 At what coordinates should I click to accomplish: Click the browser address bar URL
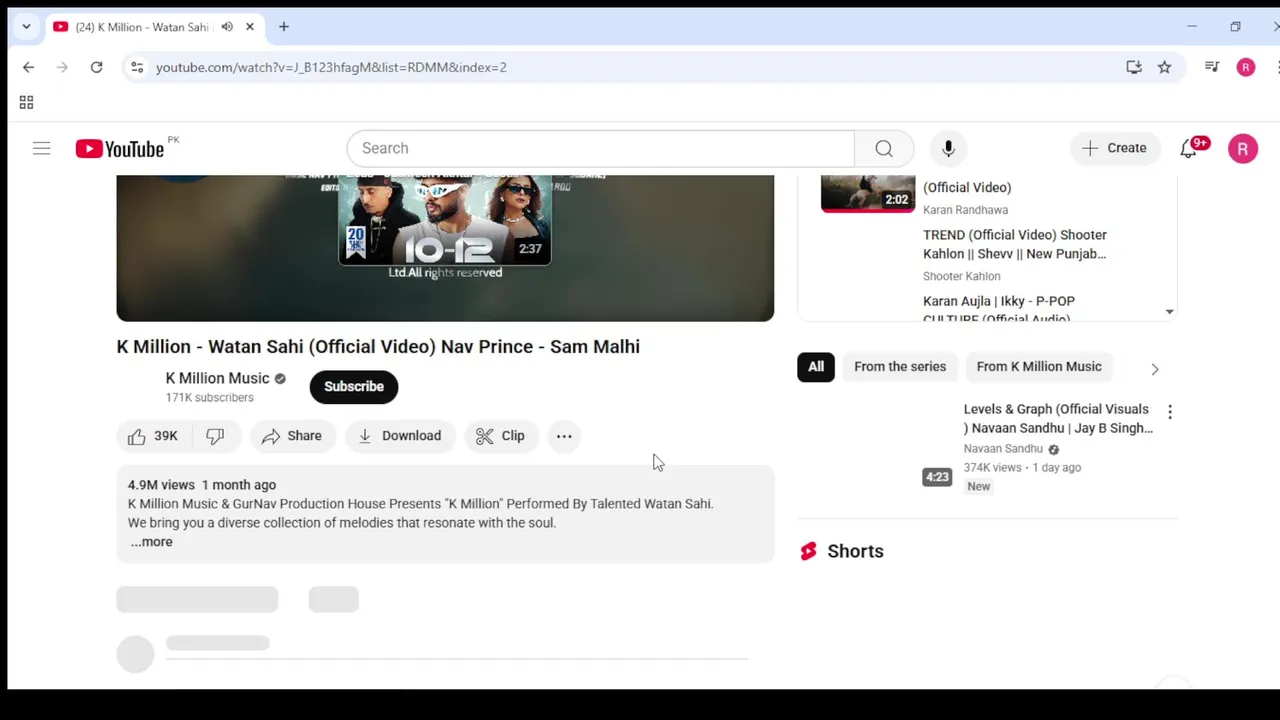coord(331,67)
